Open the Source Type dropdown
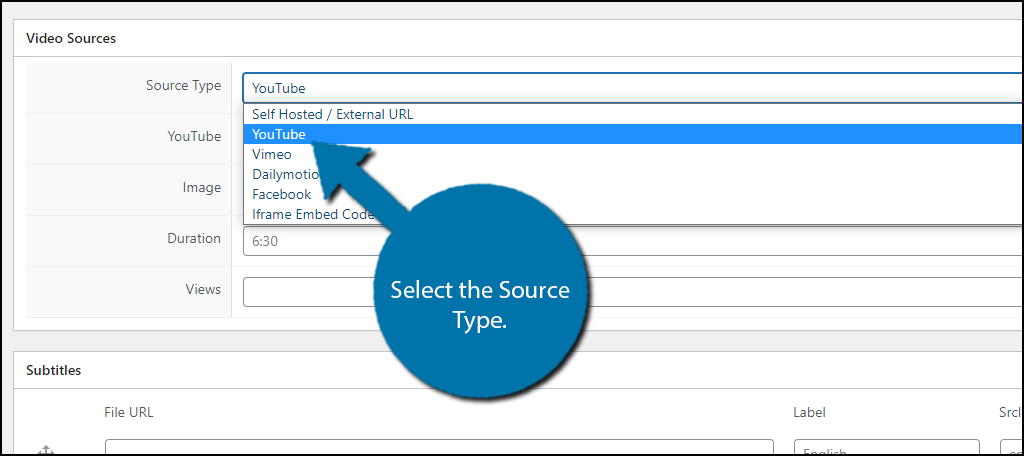This screenshot has width=1024, height=456. pyautogui.click(x=632, y=88)
